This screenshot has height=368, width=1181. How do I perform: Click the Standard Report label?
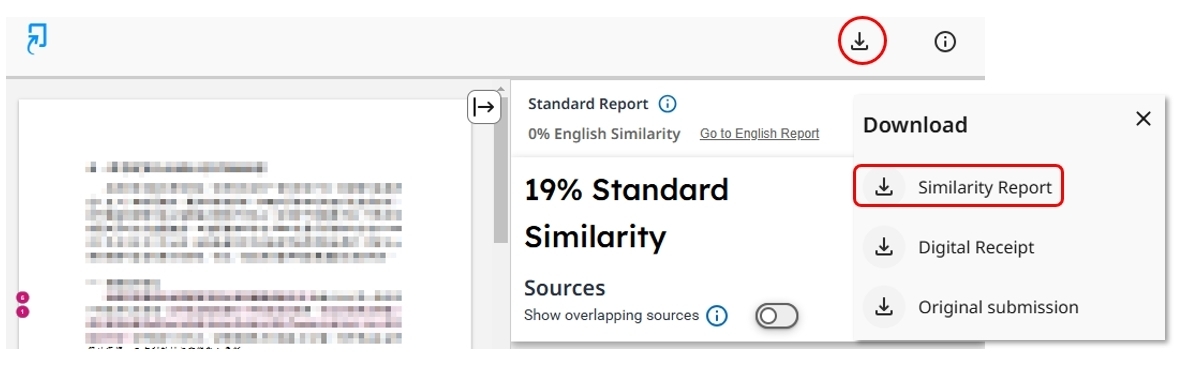coord(588,104)
